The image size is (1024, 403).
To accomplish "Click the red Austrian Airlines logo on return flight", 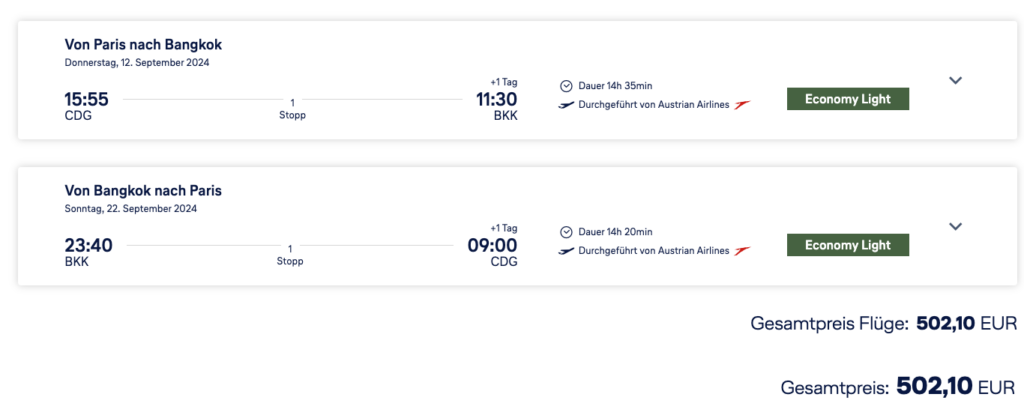I will click(x=741, y=250).
